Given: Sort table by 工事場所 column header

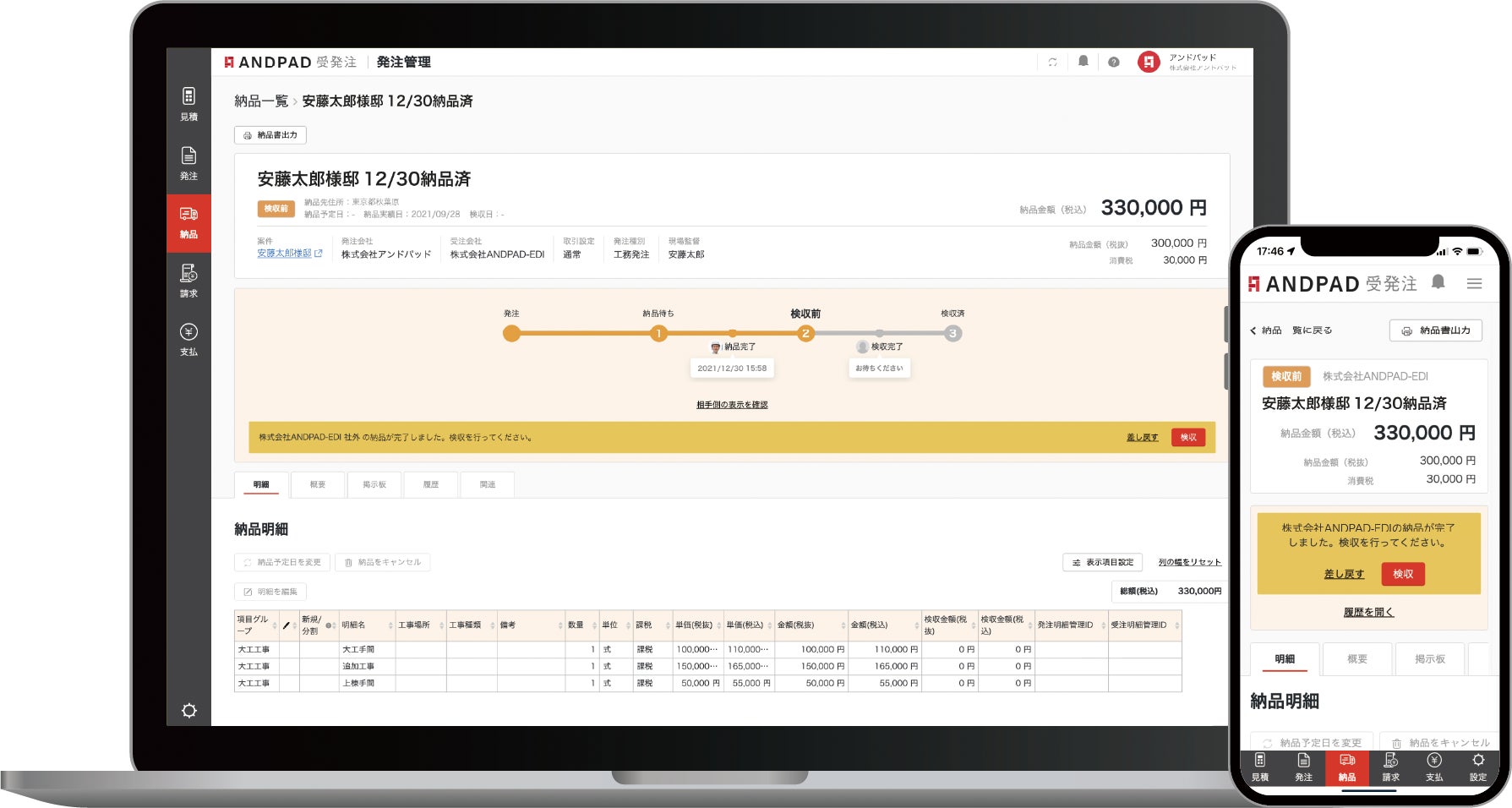Looking at the screenshot, I should 421,625.
